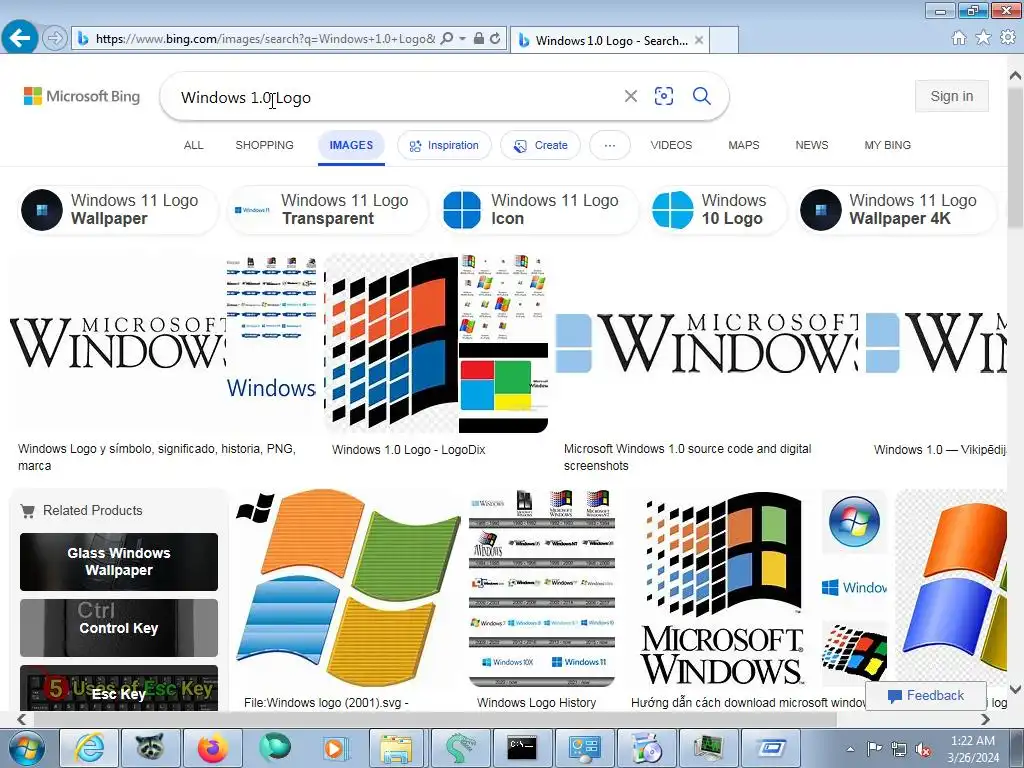Image resolution: width=1024 pixels, height=768 pixels.
Task: Click the vertical scrollbar up arrow
Action: (1016, 75)
